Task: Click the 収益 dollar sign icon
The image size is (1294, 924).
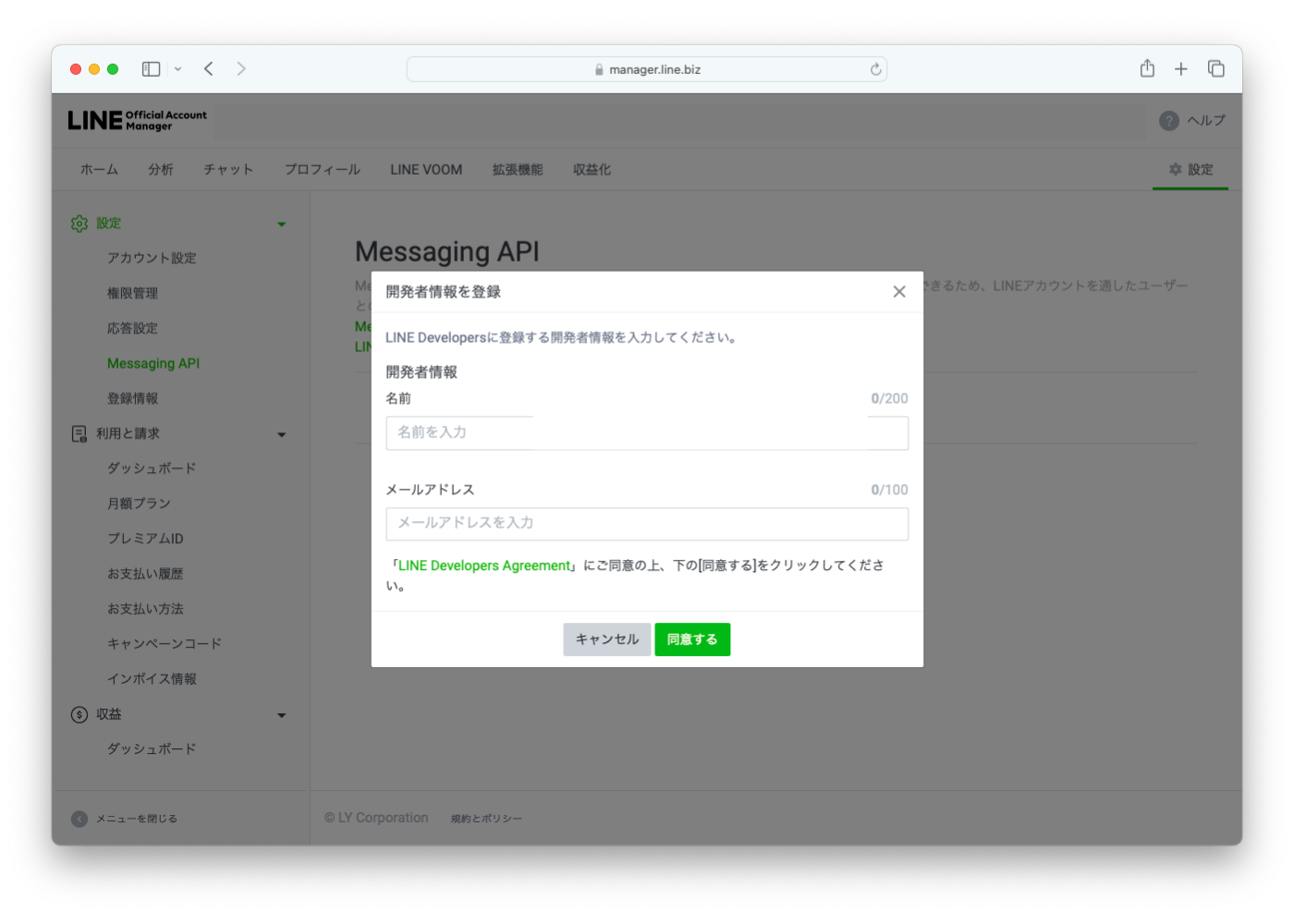Action: [79, 715]
